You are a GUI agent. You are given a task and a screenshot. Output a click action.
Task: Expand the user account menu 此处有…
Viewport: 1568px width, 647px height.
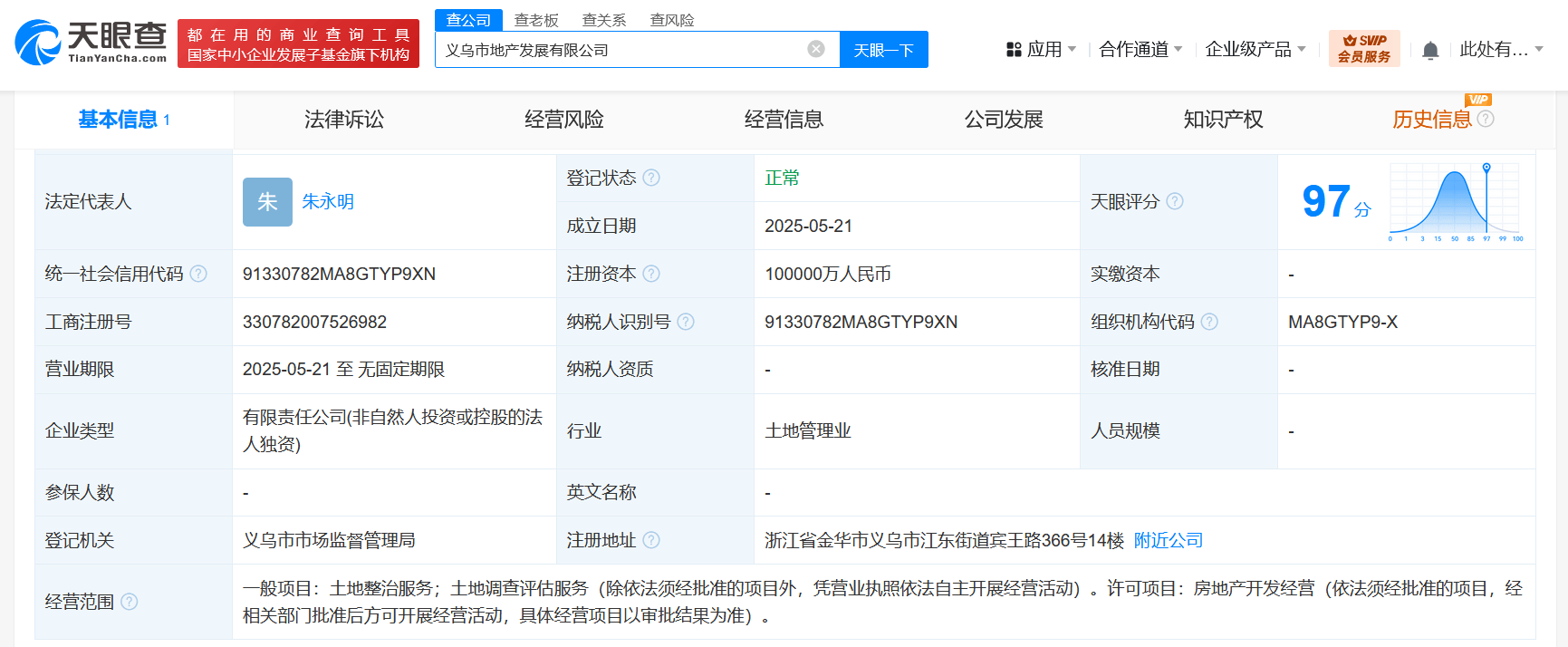(x=1501, y=49)
